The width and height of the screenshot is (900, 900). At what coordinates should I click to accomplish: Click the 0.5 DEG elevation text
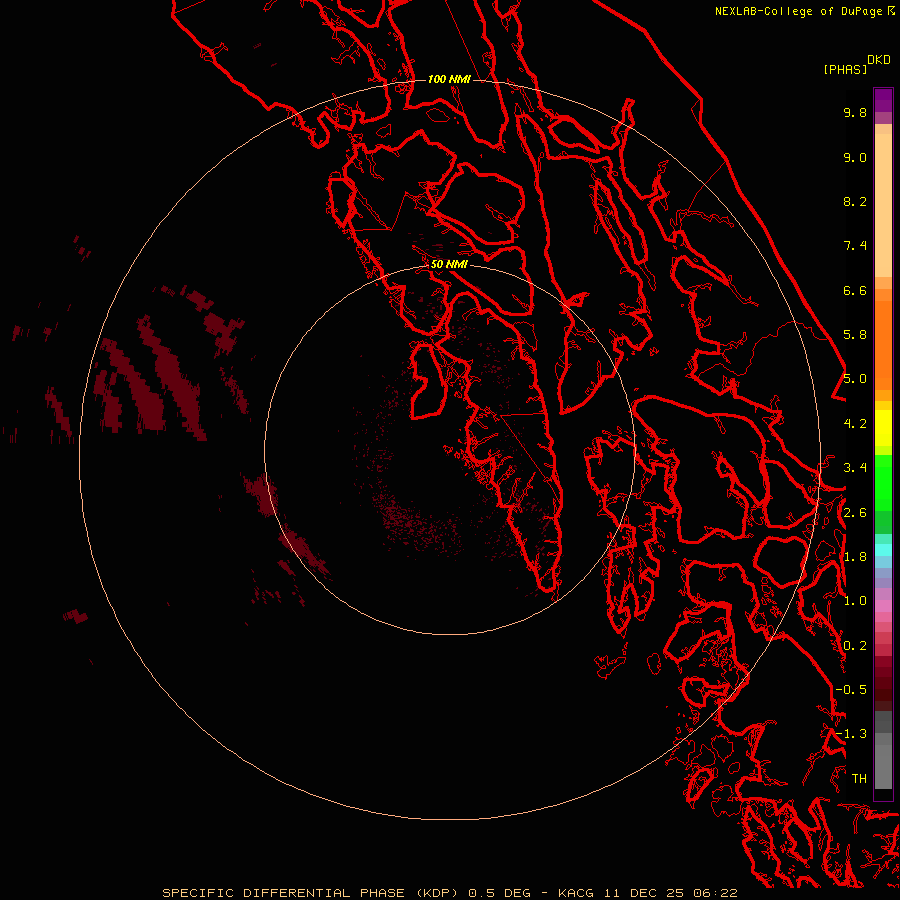[497, 893]
